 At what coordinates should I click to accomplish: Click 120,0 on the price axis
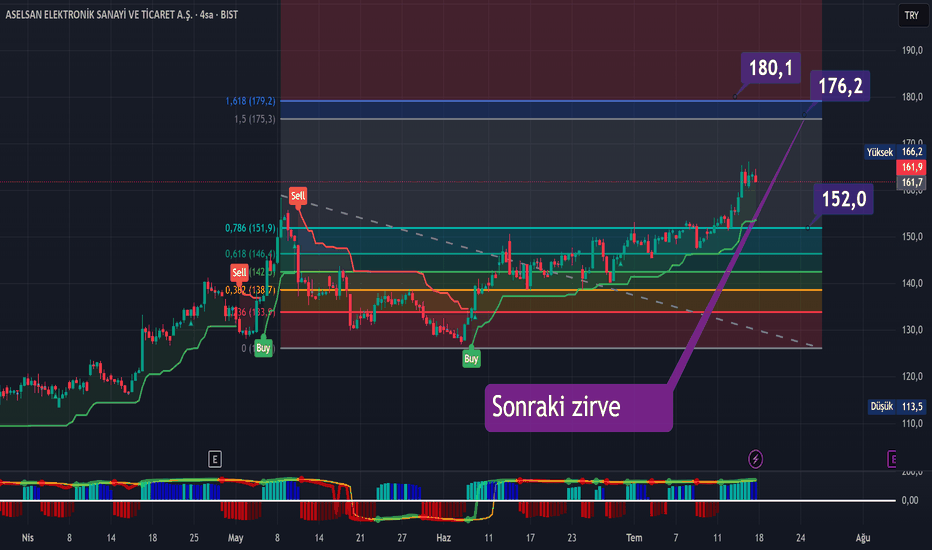[912, 376]
